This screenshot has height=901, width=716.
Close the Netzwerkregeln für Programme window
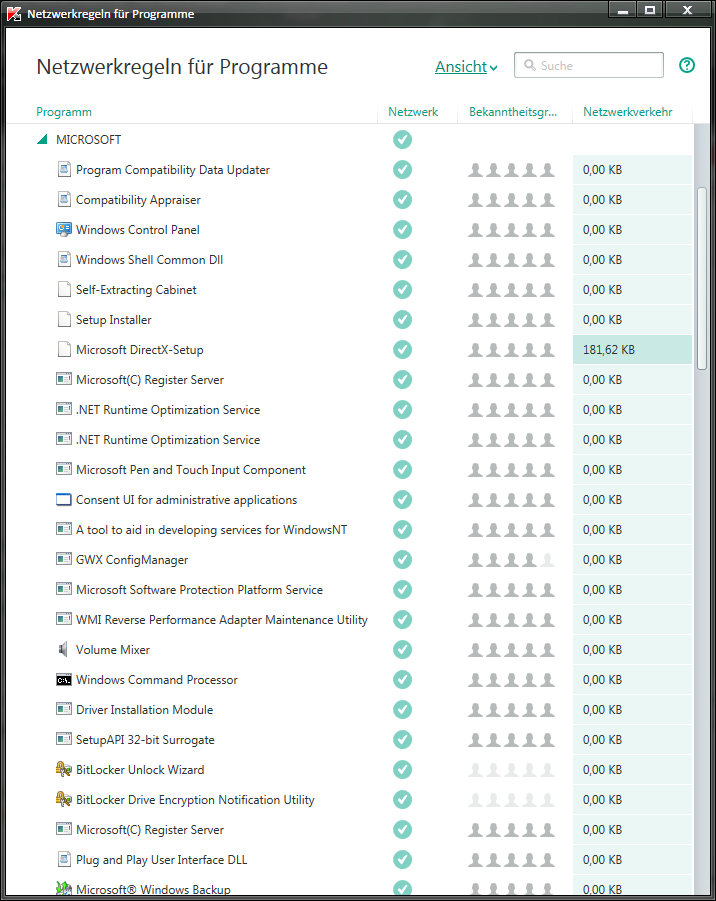tap(687, 9)
